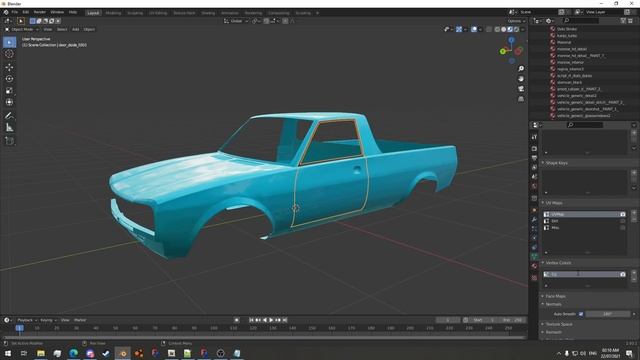Select the Measure tool
The width and height of the screenshot is (640, 360).
[x=9, y=128]
